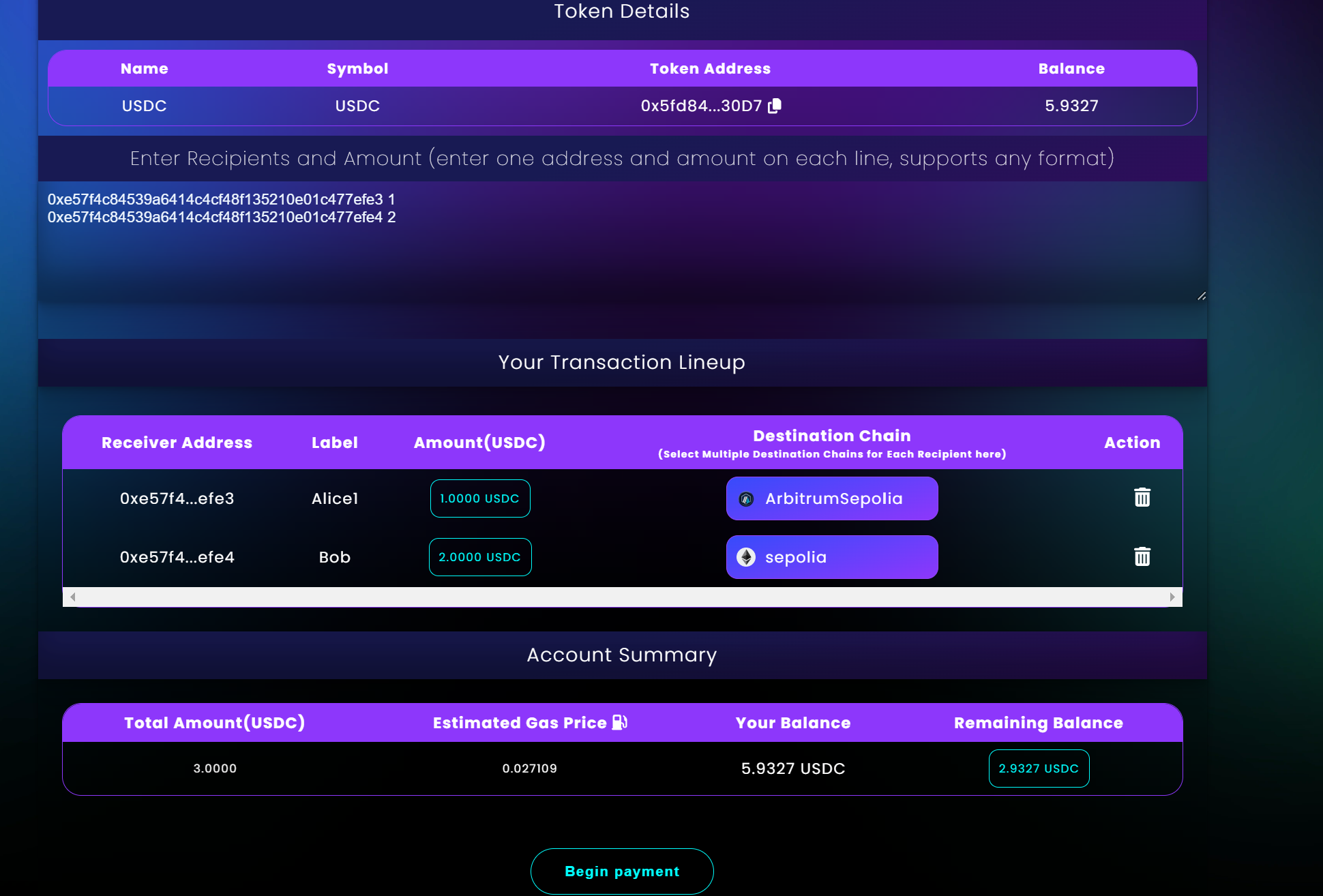
Task: Click the 2.0000 USDC amount badge
Action: click(480, 557)
